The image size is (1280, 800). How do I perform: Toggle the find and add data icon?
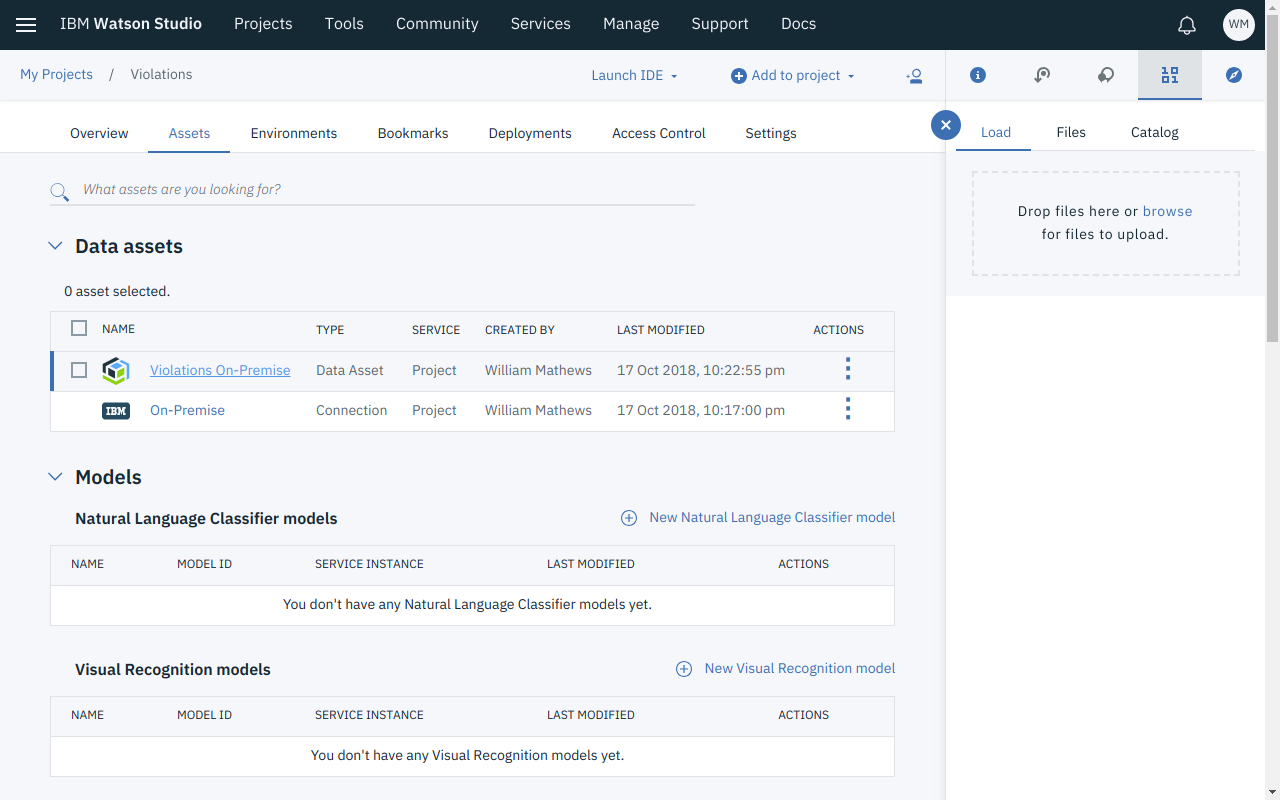coord(1170,75)
